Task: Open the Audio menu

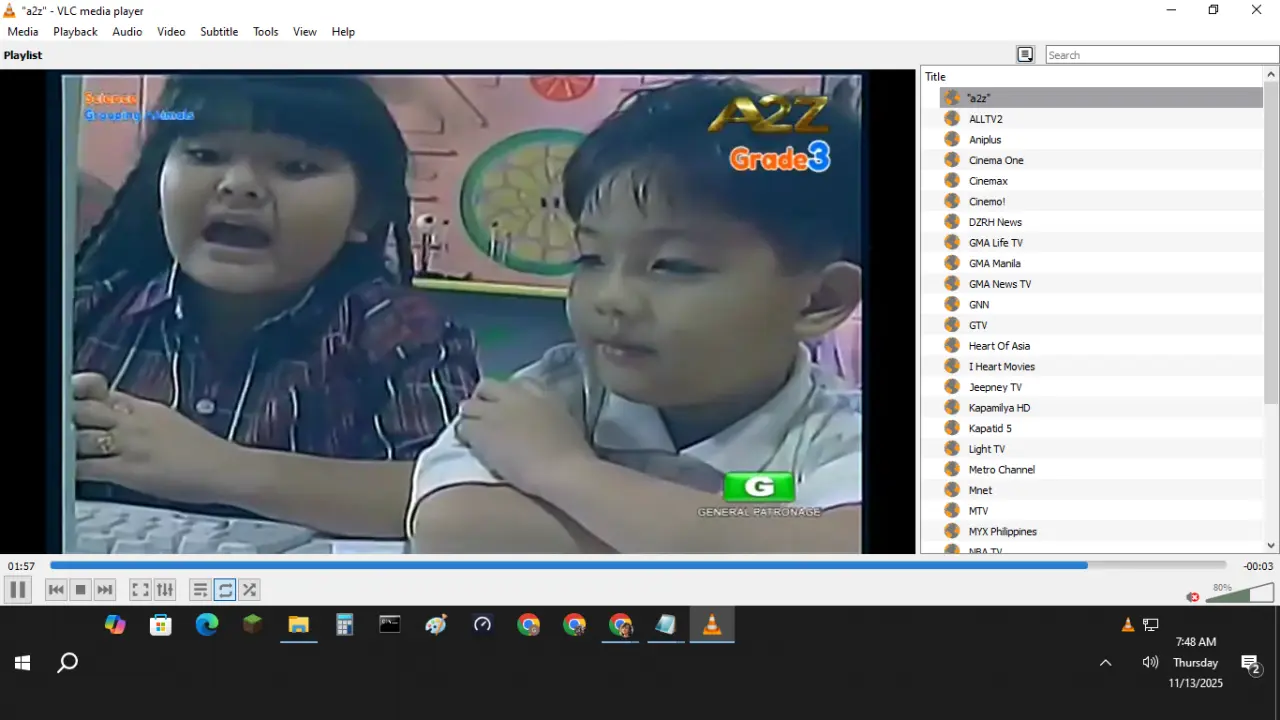Action: tap(127, 32)
